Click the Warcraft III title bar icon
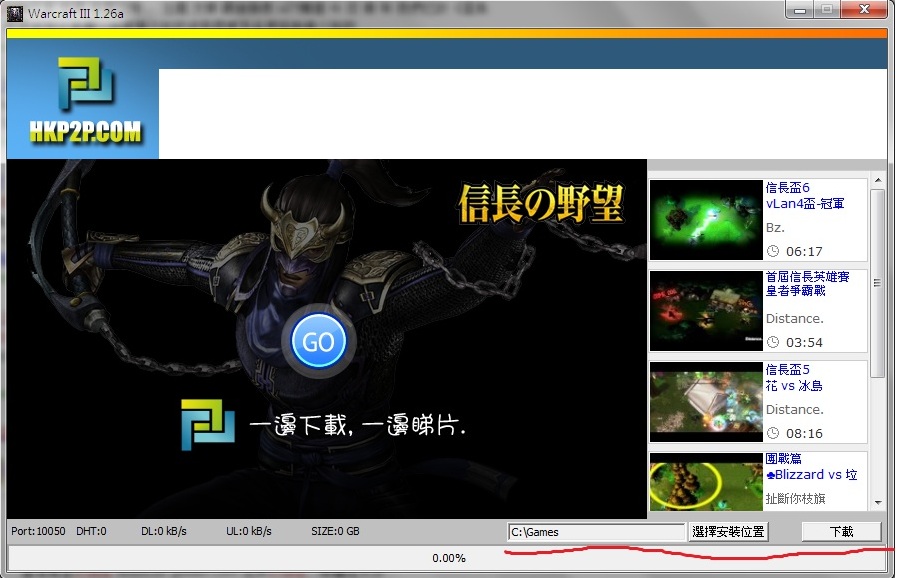897x578 pixels. click(x=14, y=14)
